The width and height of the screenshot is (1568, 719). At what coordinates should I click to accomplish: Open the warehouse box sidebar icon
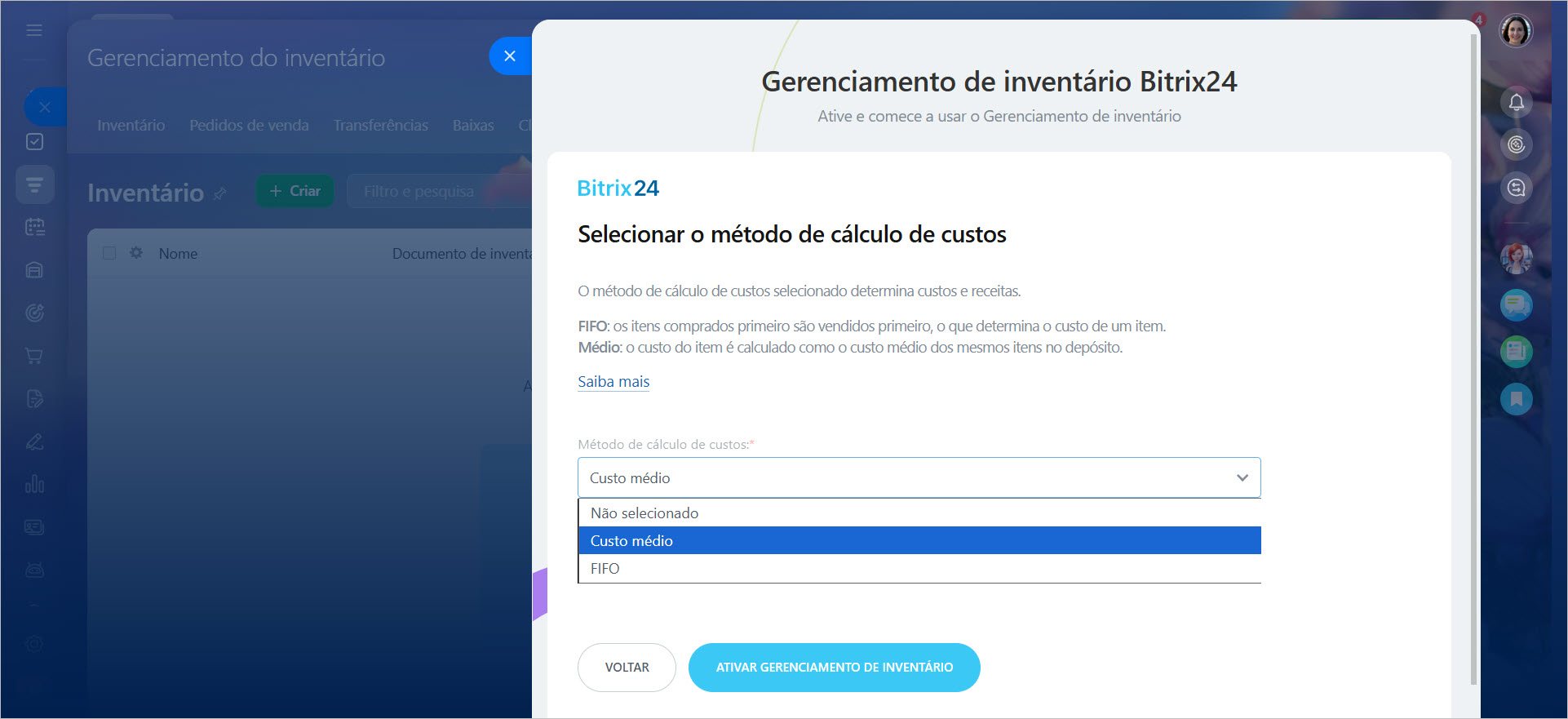[34, 270]
